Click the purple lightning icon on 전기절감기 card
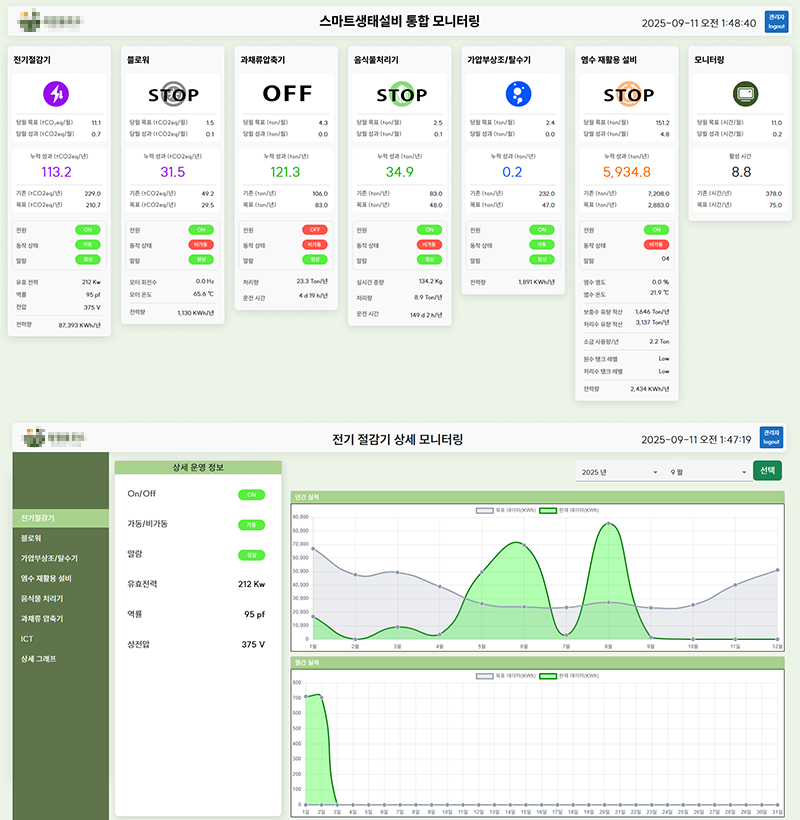The width and height of the screenshot is (800, 820). tap(56, 94)
